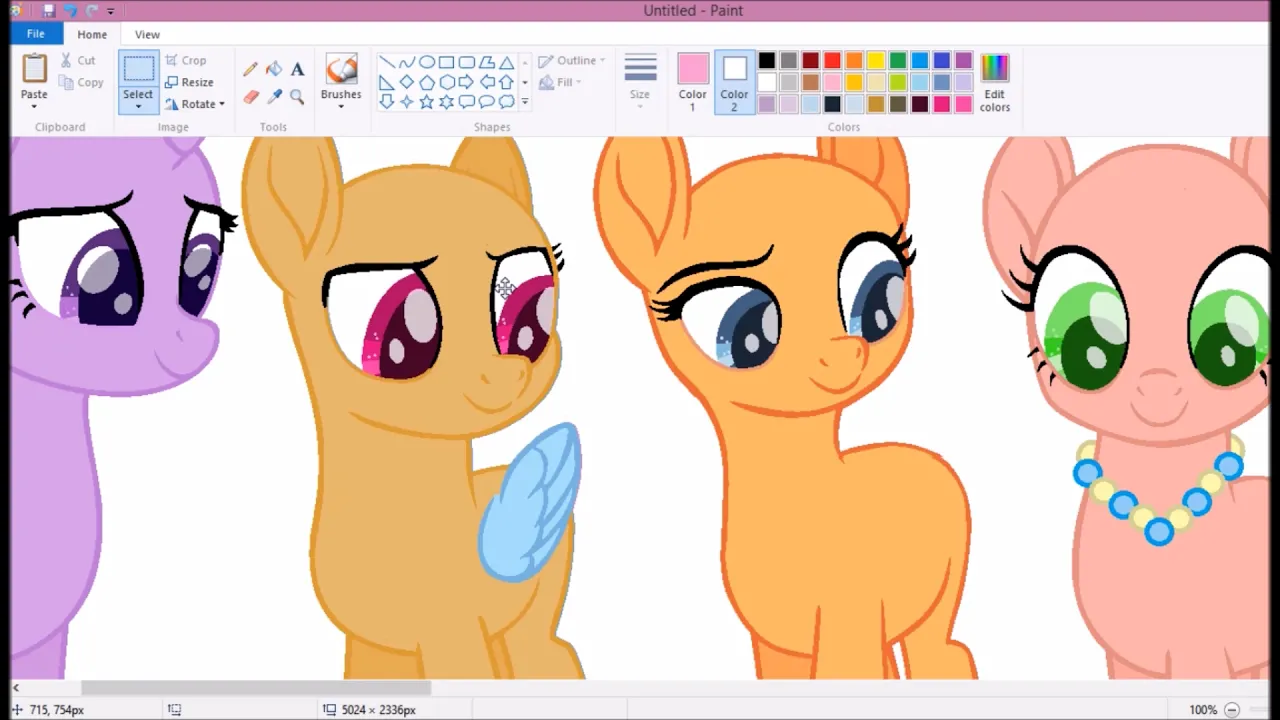Choose the Four-point star shape
Image resolution: width=1280 pixels, height=720 pixels.
tap(407, 102)
